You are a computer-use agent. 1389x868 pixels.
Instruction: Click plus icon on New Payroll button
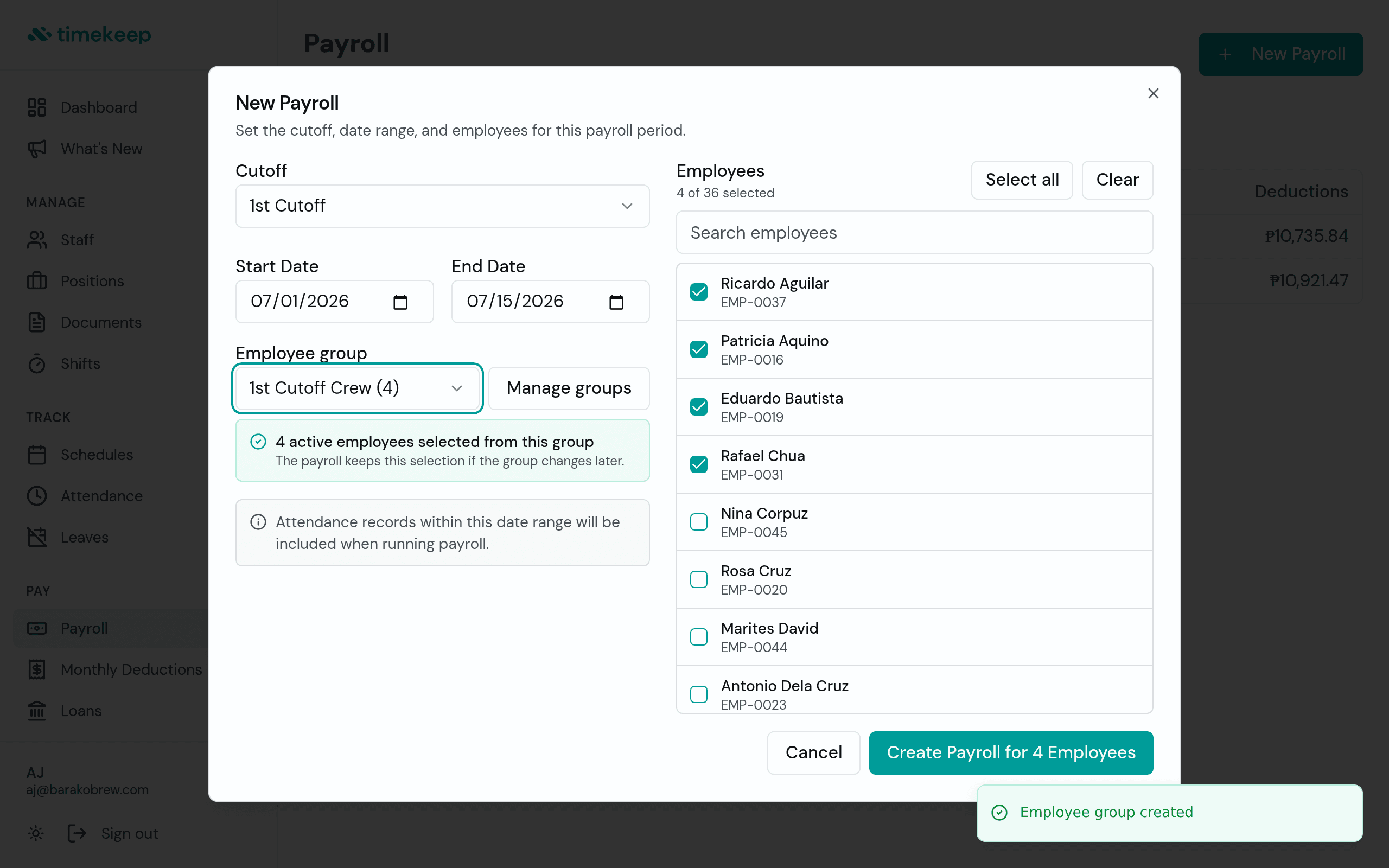pyautogui.click(x=1225, y=54)
